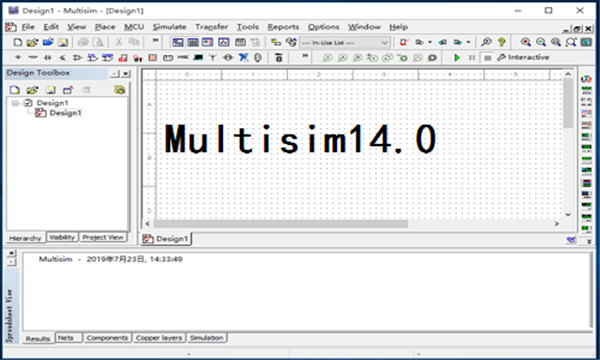Switch to the Project View tab
The width and height of the screenshot is (600, 360).
tap(103, 237)
